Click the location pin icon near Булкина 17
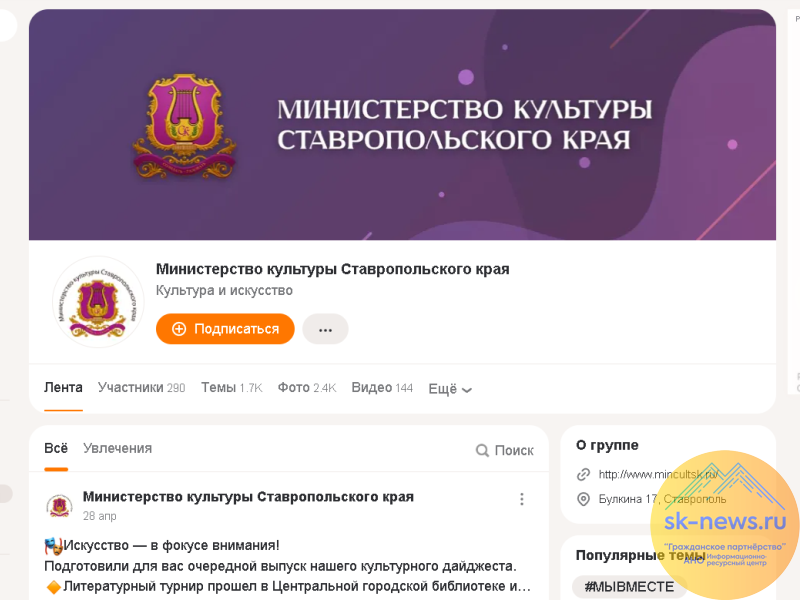The height and width of the screenshot is (600, 800). (x=583, y=499)
